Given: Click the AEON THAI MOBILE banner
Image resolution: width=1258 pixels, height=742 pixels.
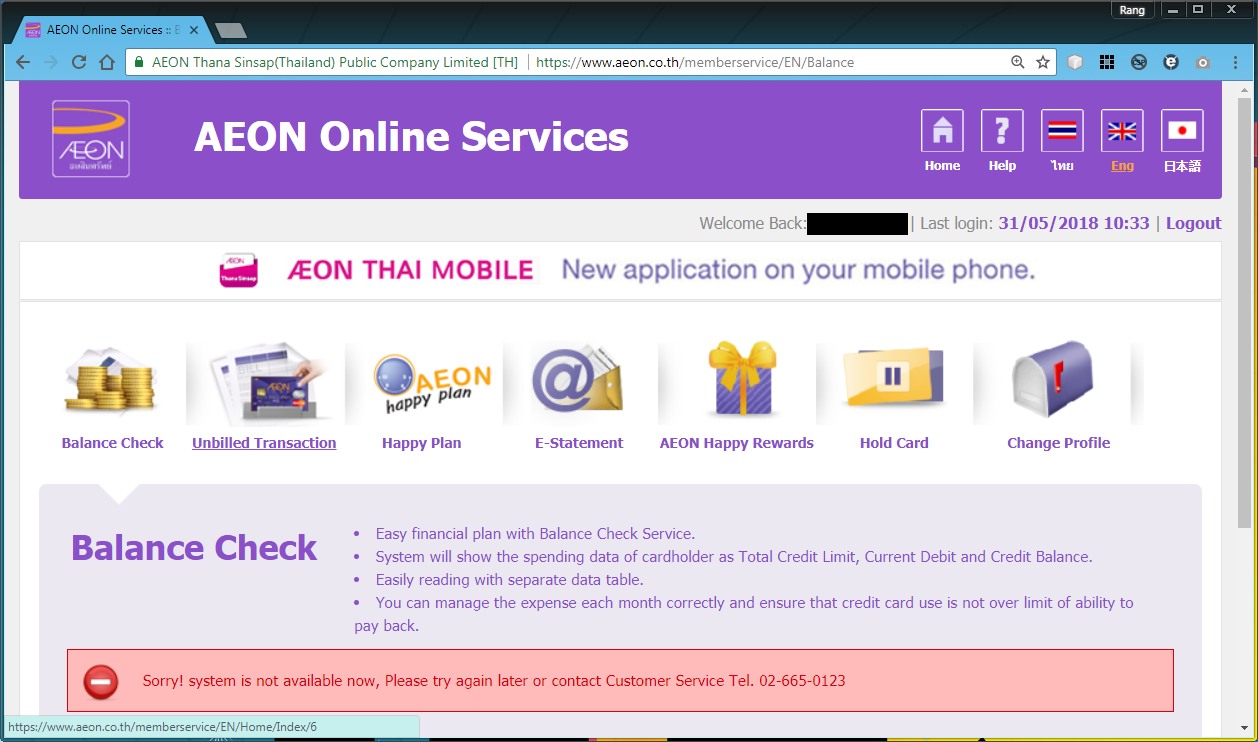Looking at the screenshot, I should pyautogui.click(x=620, y=270).
